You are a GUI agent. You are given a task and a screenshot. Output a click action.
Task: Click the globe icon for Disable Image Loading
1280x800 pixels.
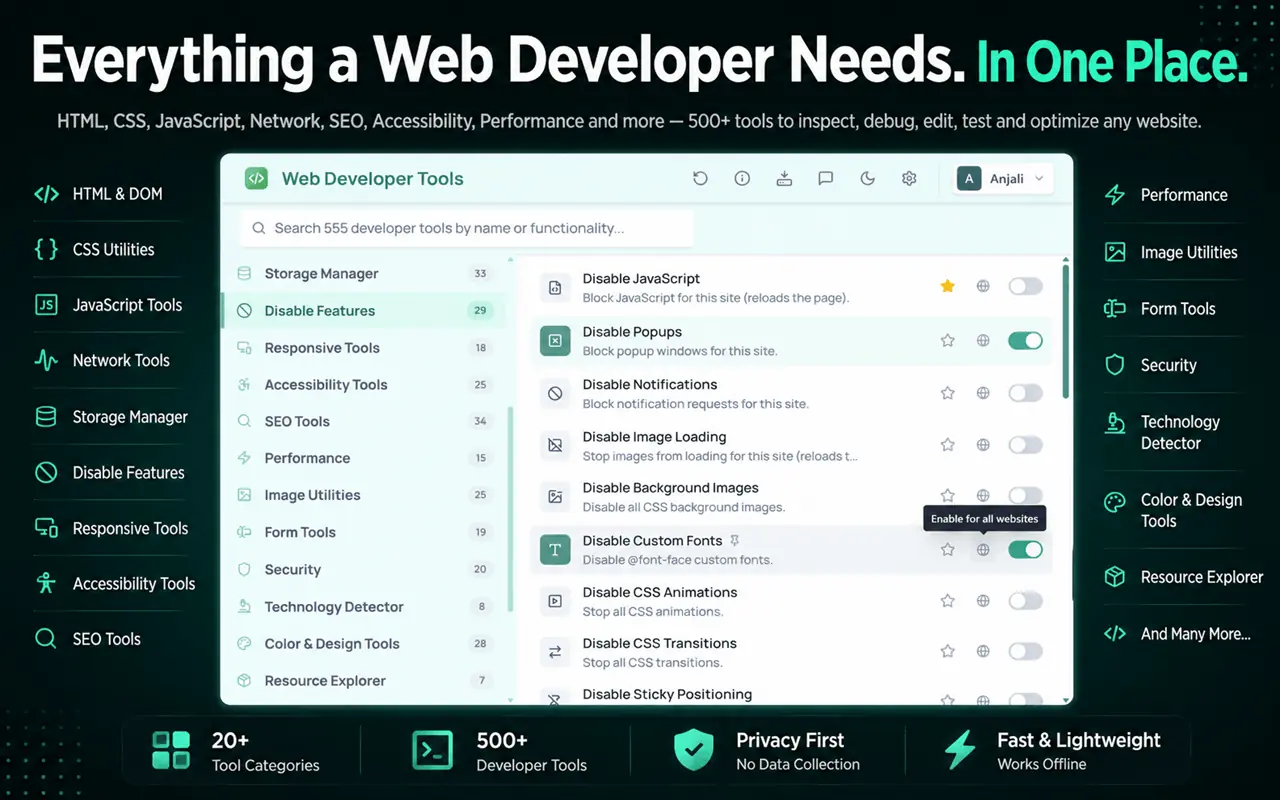983,445
